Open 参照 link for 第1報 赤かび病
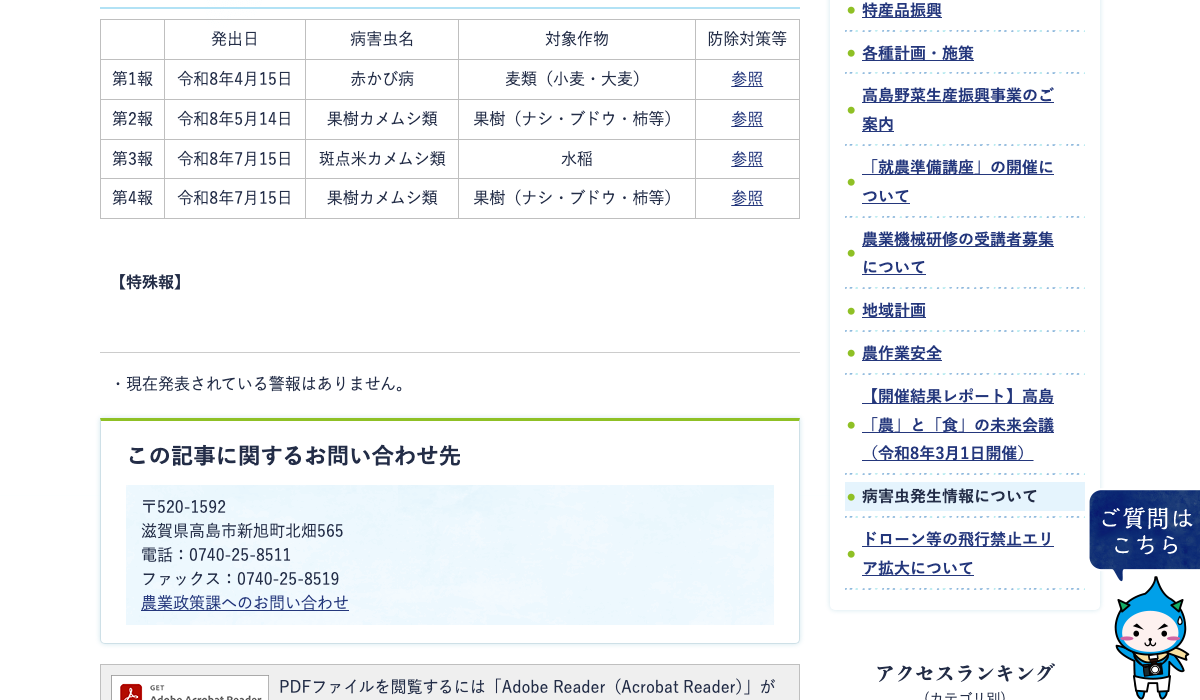 [747, 79]
